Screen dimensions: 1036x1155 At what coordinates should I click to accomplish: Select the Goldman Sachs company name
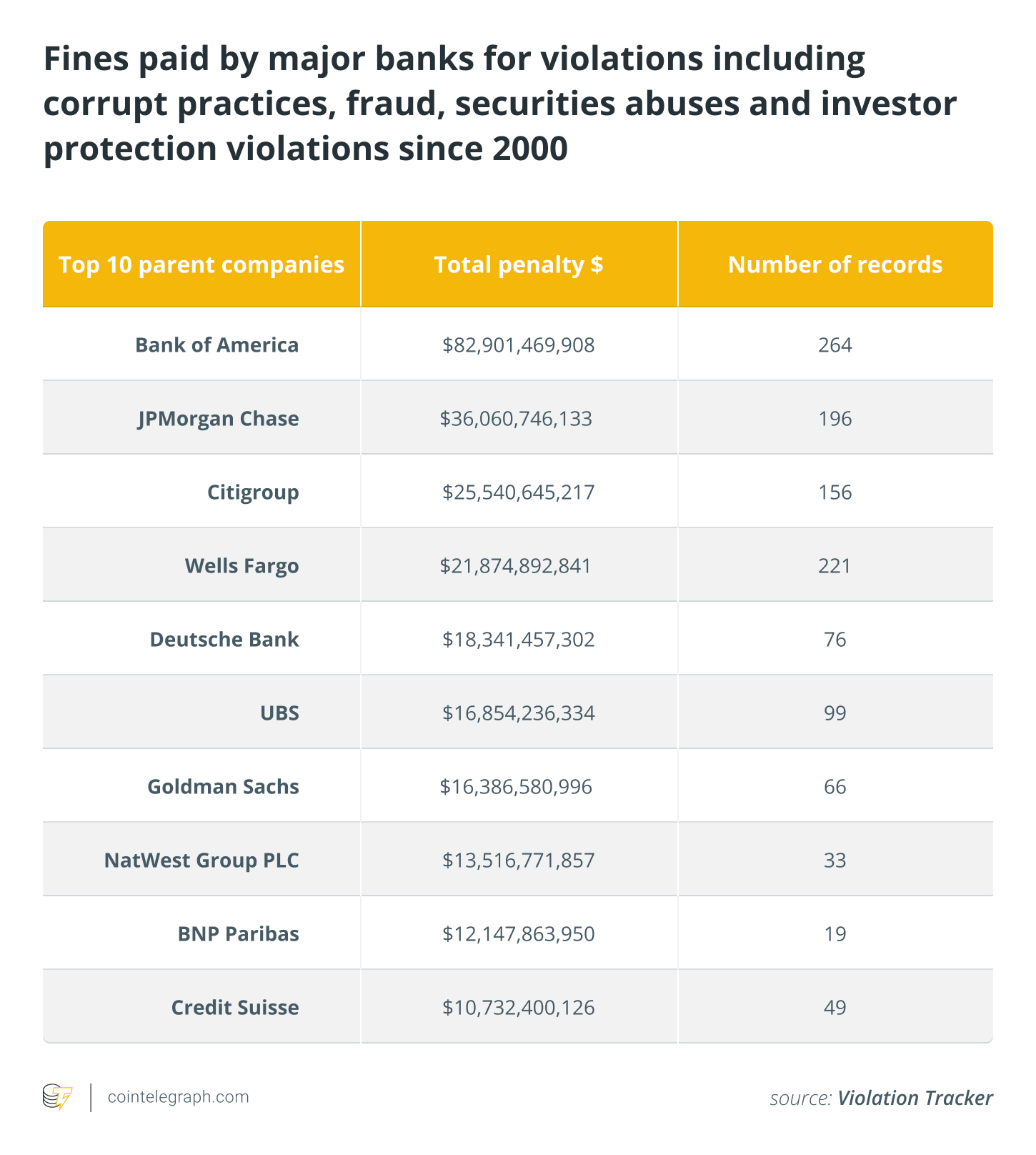coord(224,787)
